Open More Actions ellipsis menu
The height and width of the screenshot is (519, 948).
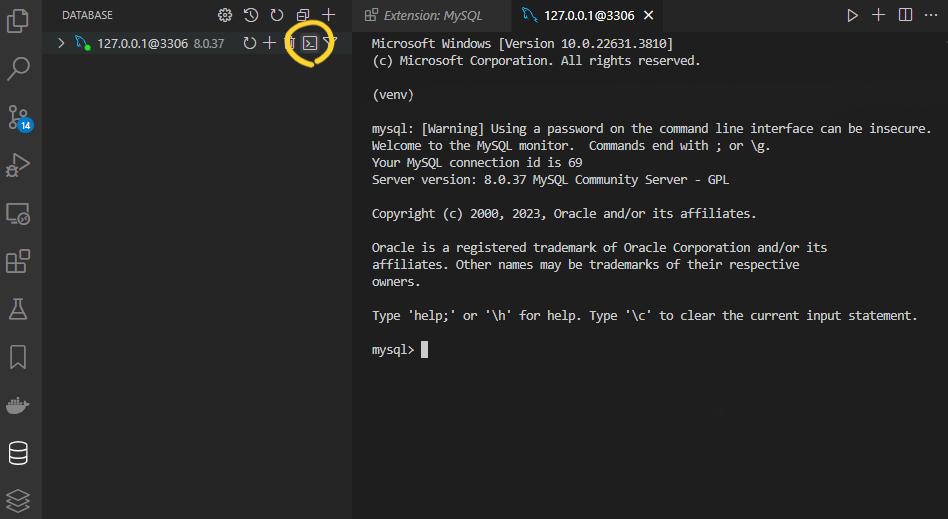931,15
